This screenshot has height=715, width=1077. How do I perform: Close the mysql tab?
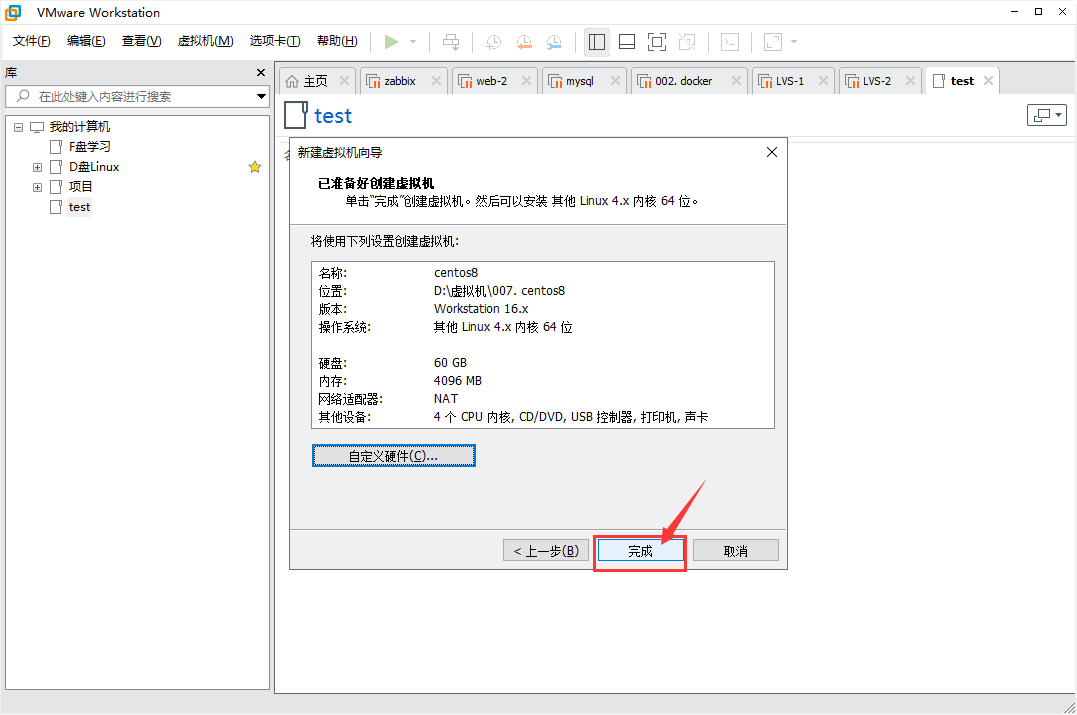point(615,81)
